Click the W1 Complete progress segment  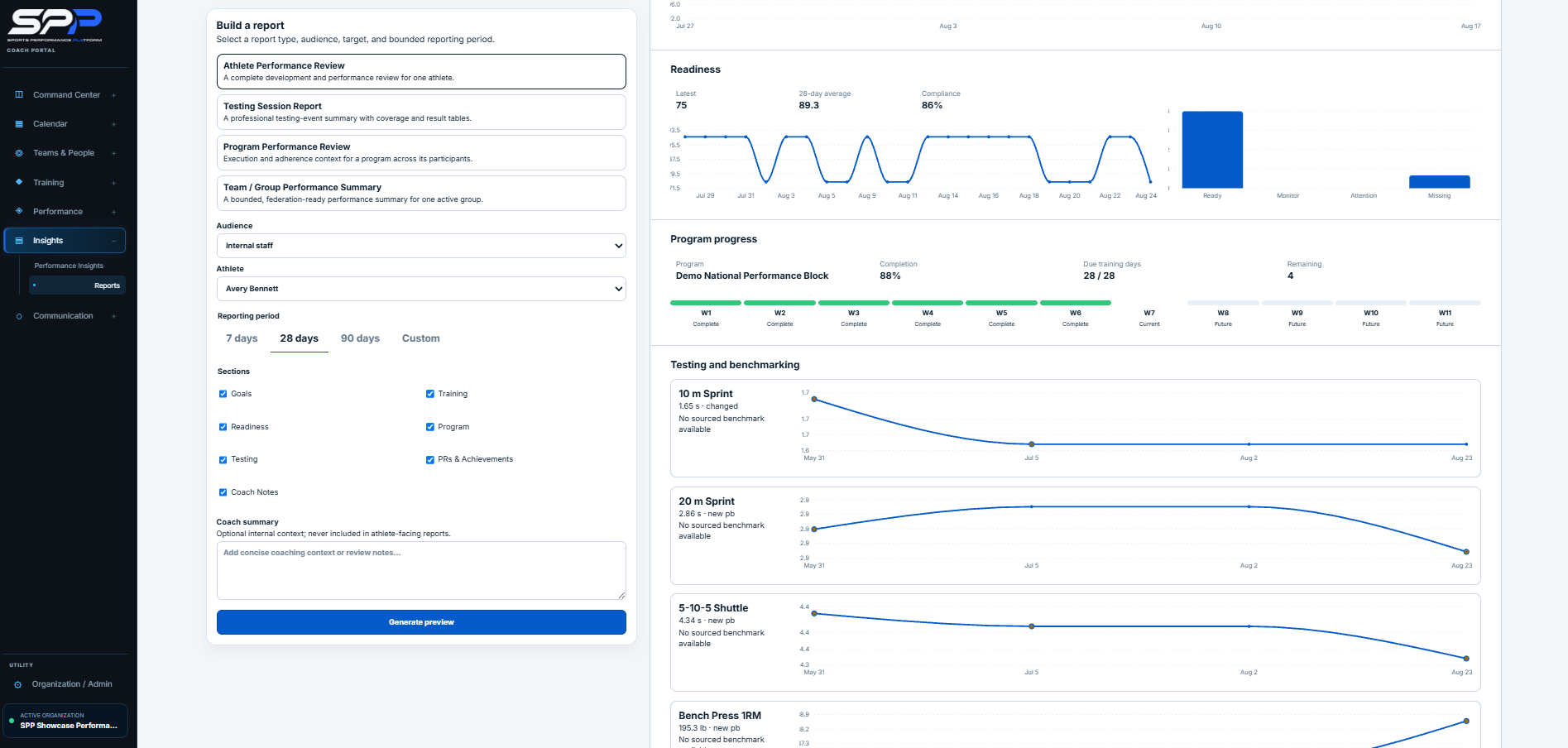706,304
